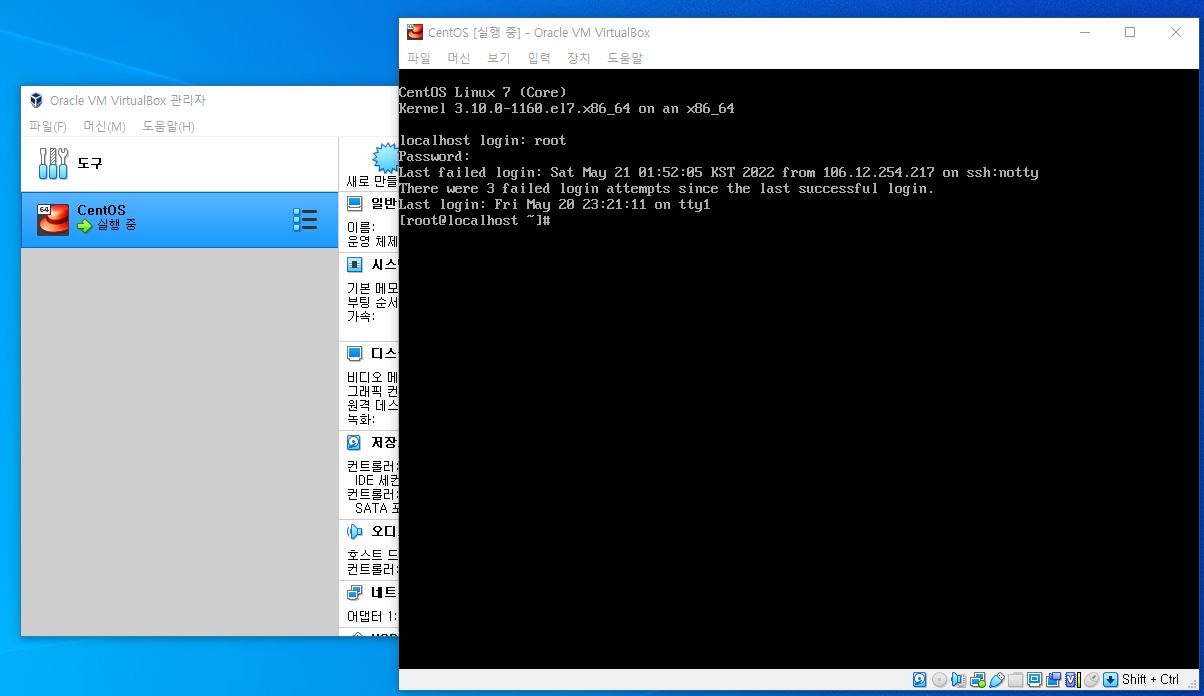Click the 'Last login: Fri May 20' line

tap(555, 204)
